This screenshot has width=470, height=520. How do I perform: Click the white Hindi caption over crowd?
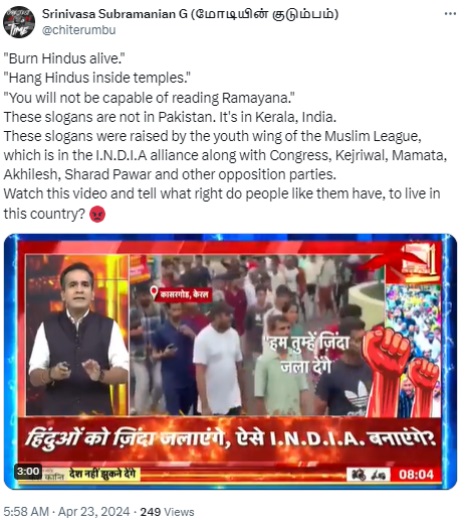tap(305, 356)
